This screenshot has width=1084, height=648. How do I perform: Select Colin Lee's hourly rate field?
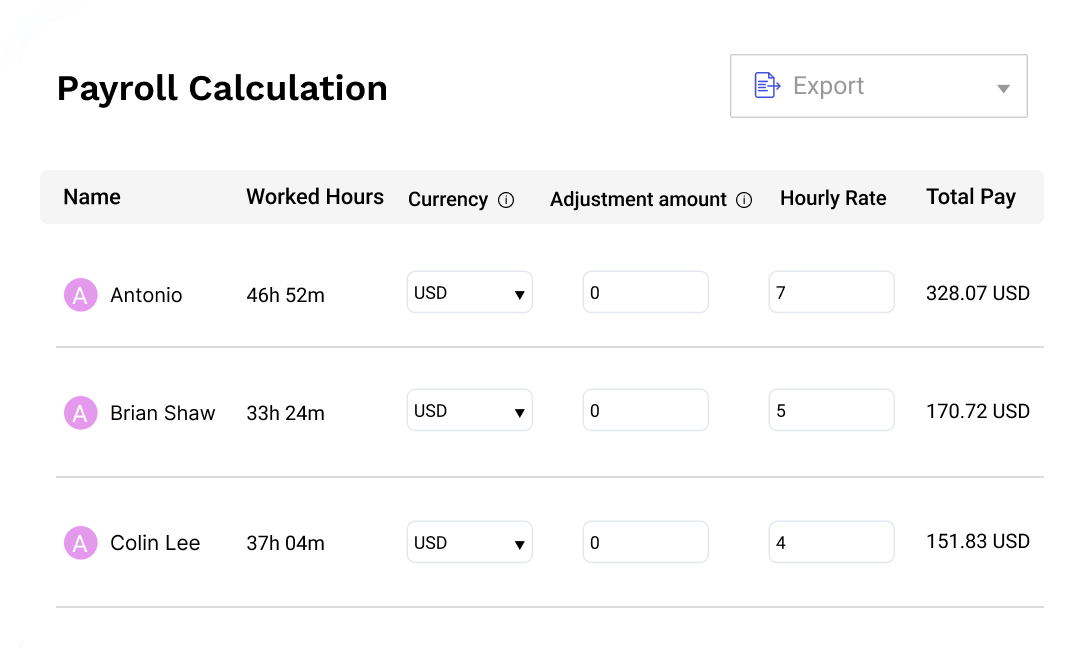(831, 542)
